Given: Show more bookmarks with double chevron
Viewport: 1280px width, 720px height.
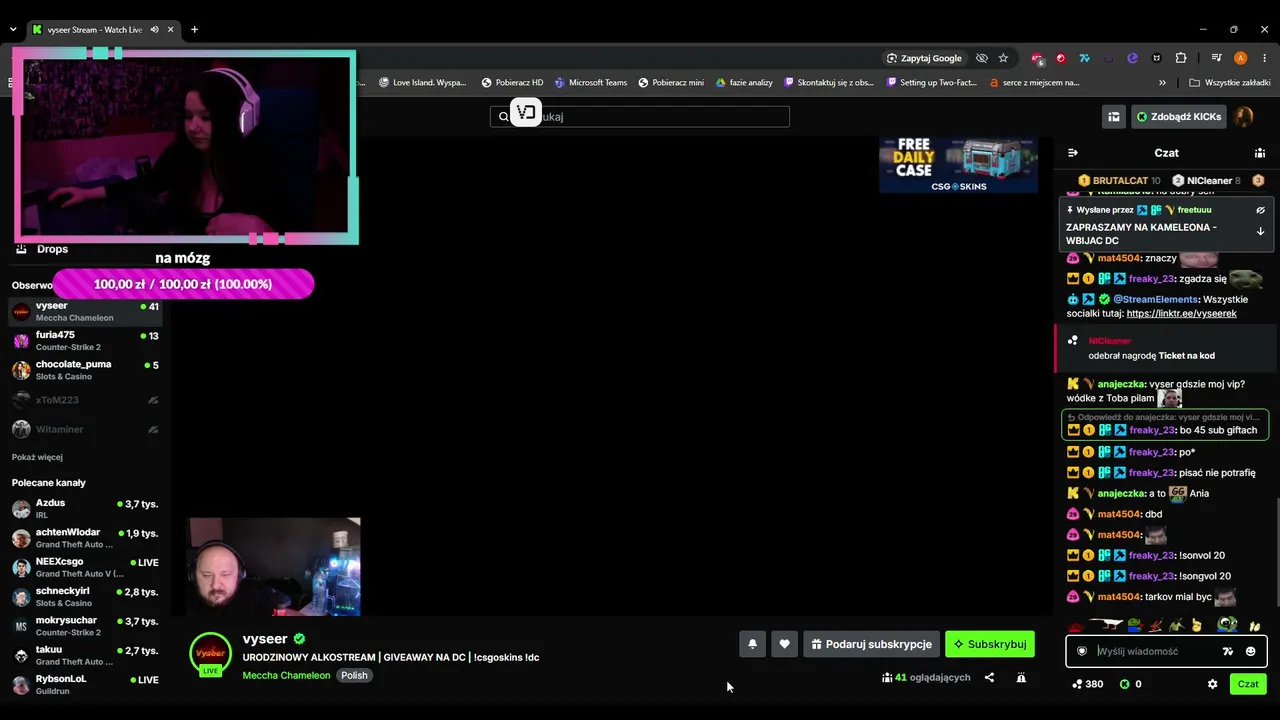Looking at the screenshot, I should click(1162, 83).
